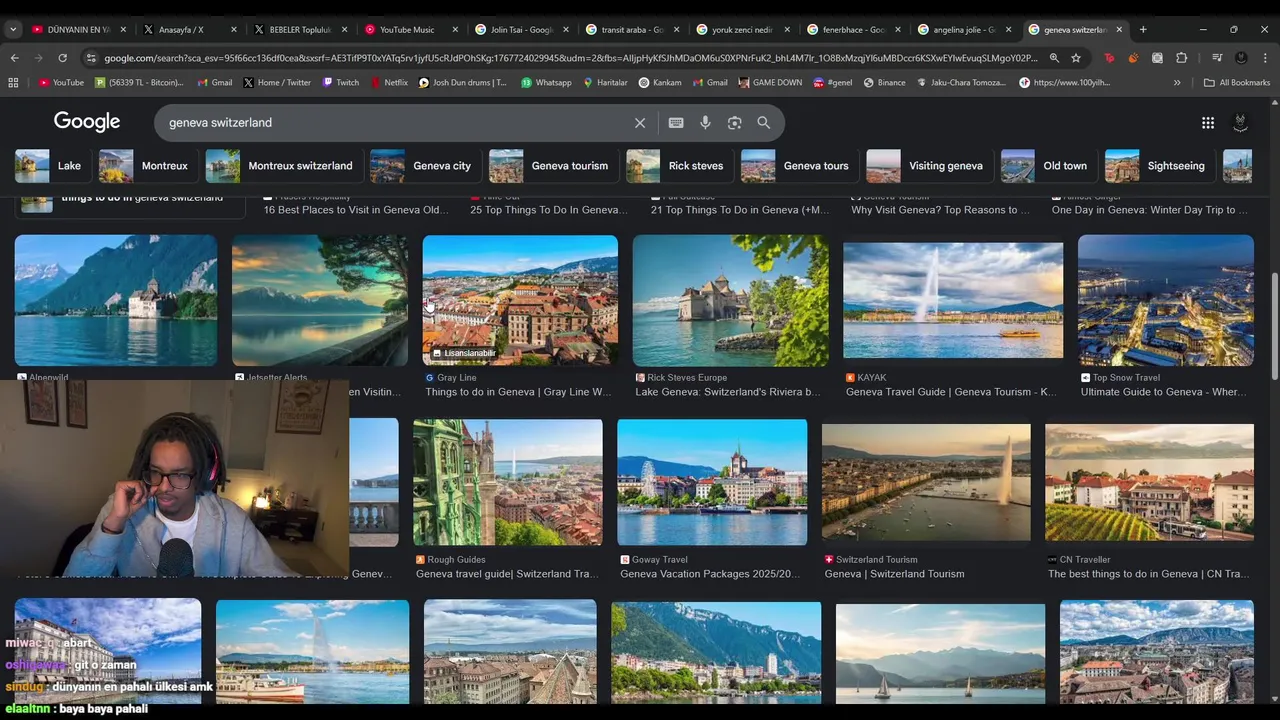1280x720 pixels.
Task: Open the Chrome profile avatar
Action: [x=1241, y=58]
